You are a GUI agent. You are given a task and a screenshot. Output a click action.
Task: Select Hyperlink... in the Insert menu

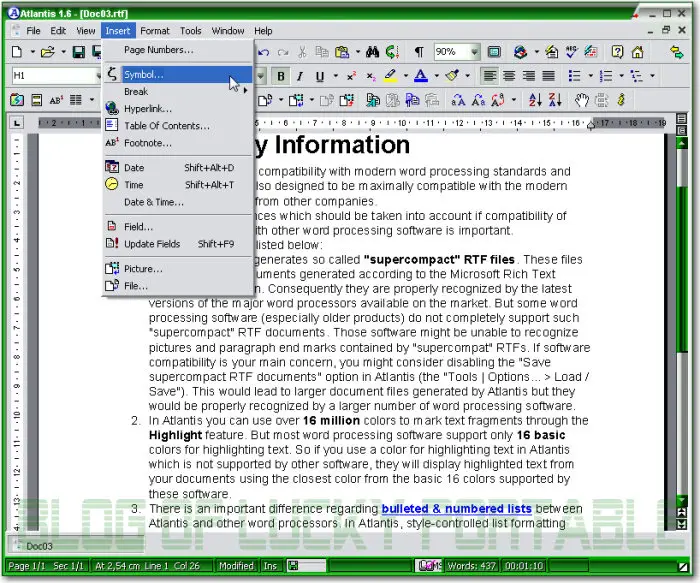click(178, 108)
